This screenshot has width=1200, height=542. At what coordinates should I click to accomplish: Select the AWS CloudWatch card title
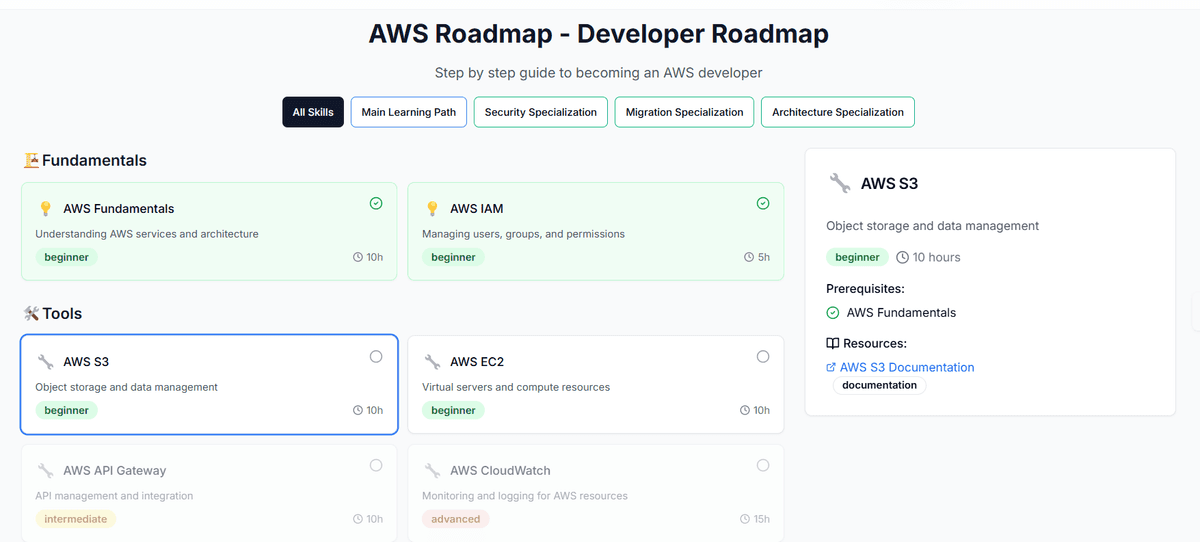click(500, 471)
